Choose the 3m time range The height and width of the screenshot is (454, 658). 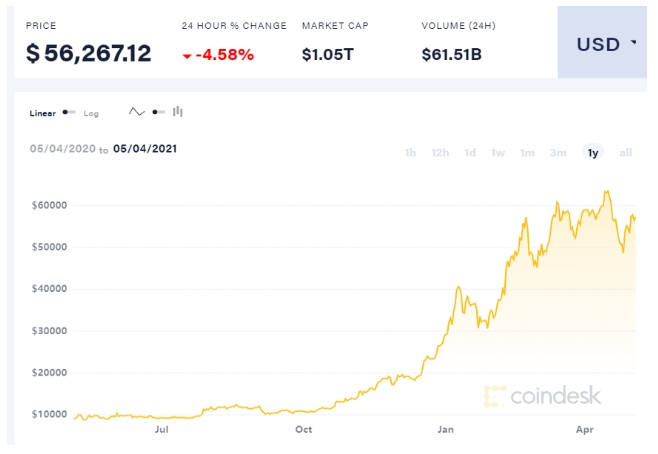(558, 152)
